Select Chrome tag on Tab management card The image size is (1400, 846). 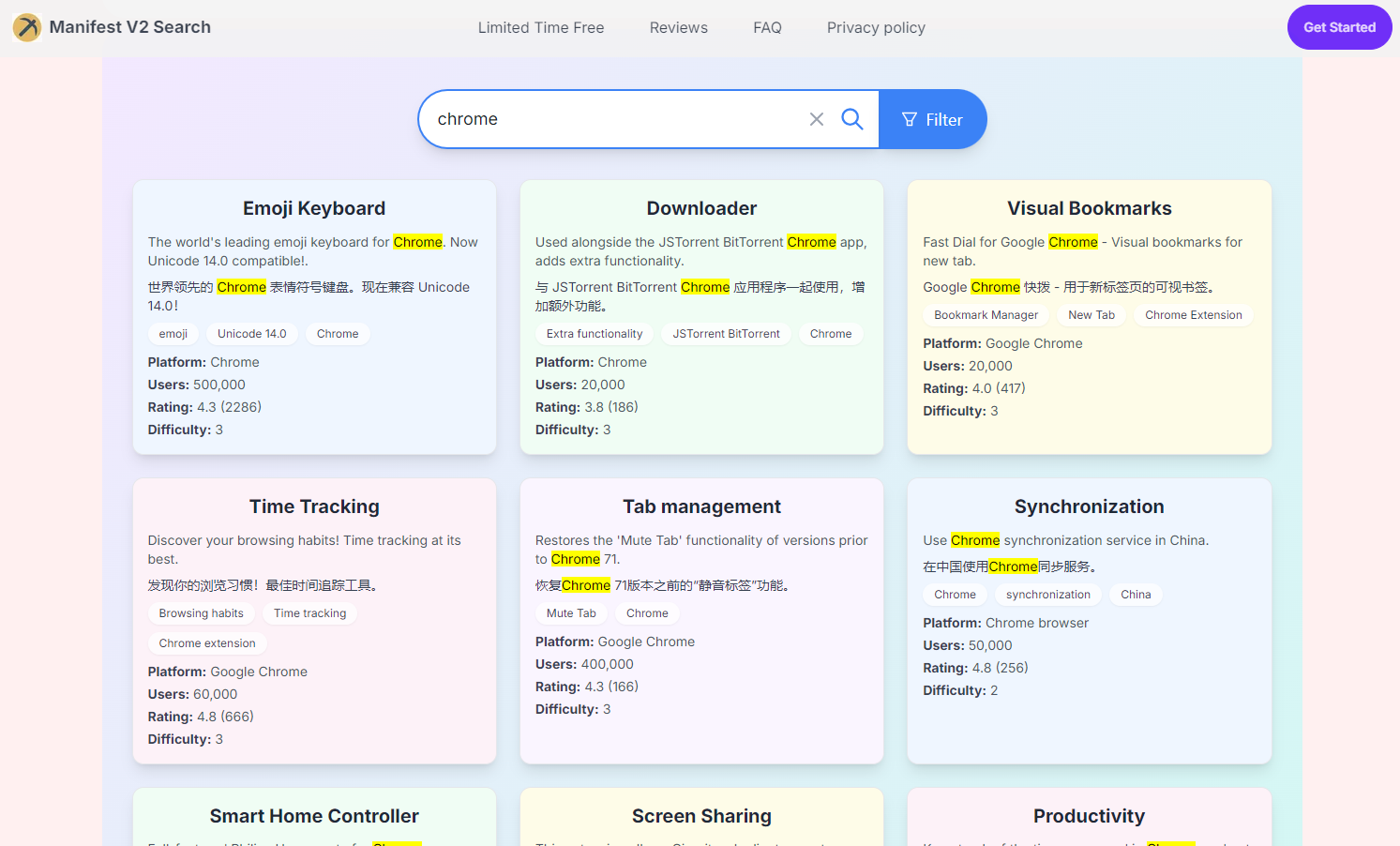point(647,613)
